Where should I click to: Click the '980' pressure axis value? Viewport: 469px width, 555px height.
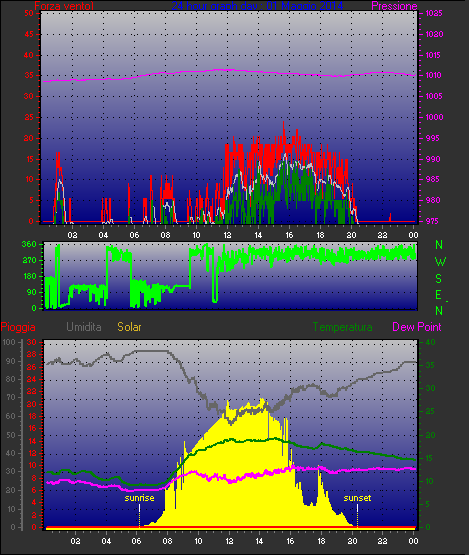[432, 200]
